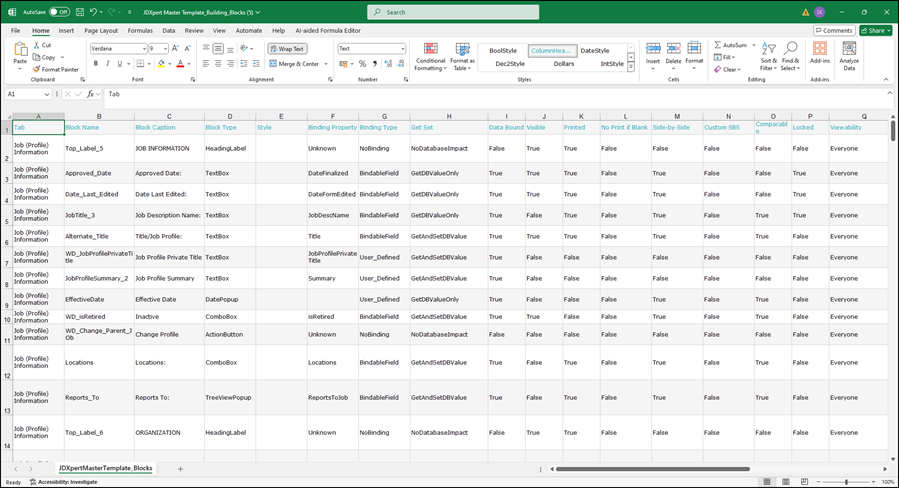Click the red Font Color button

(180, 64)
